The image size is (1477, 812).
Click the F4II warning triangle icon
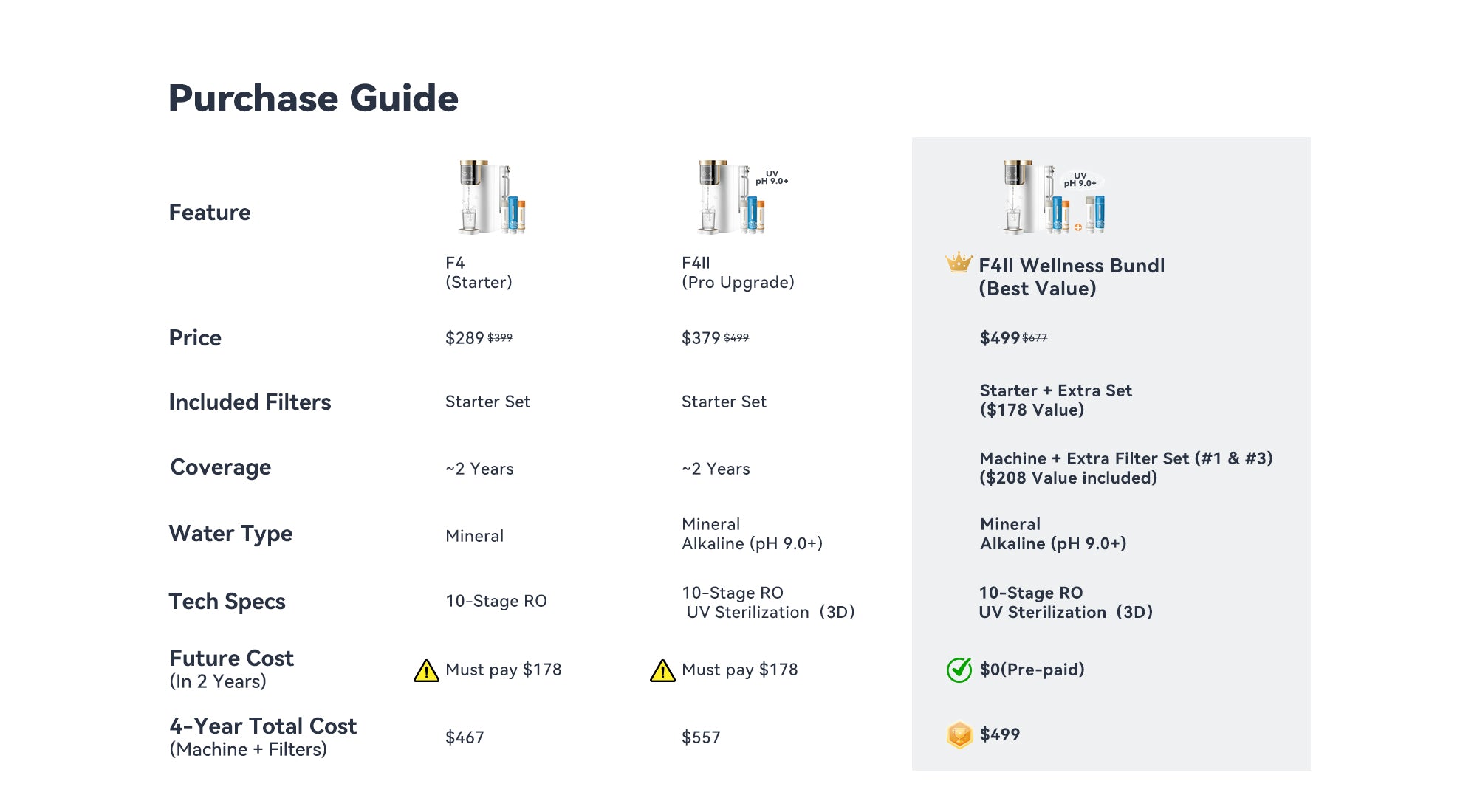[662, 671]
